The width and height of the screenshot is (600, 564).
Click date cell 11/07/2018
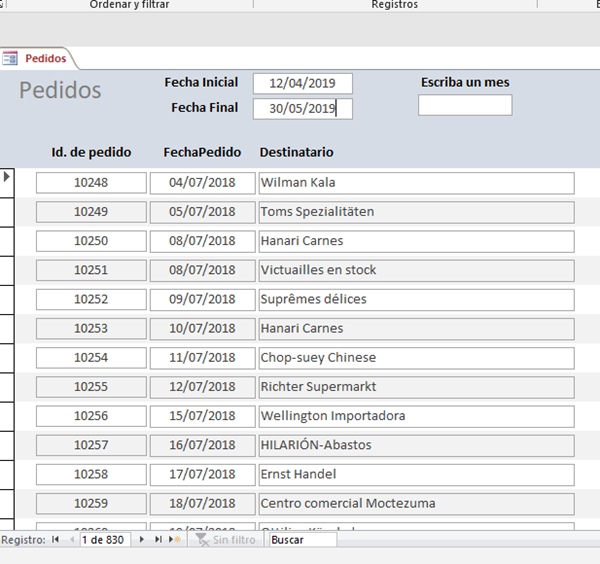point(202,358)
